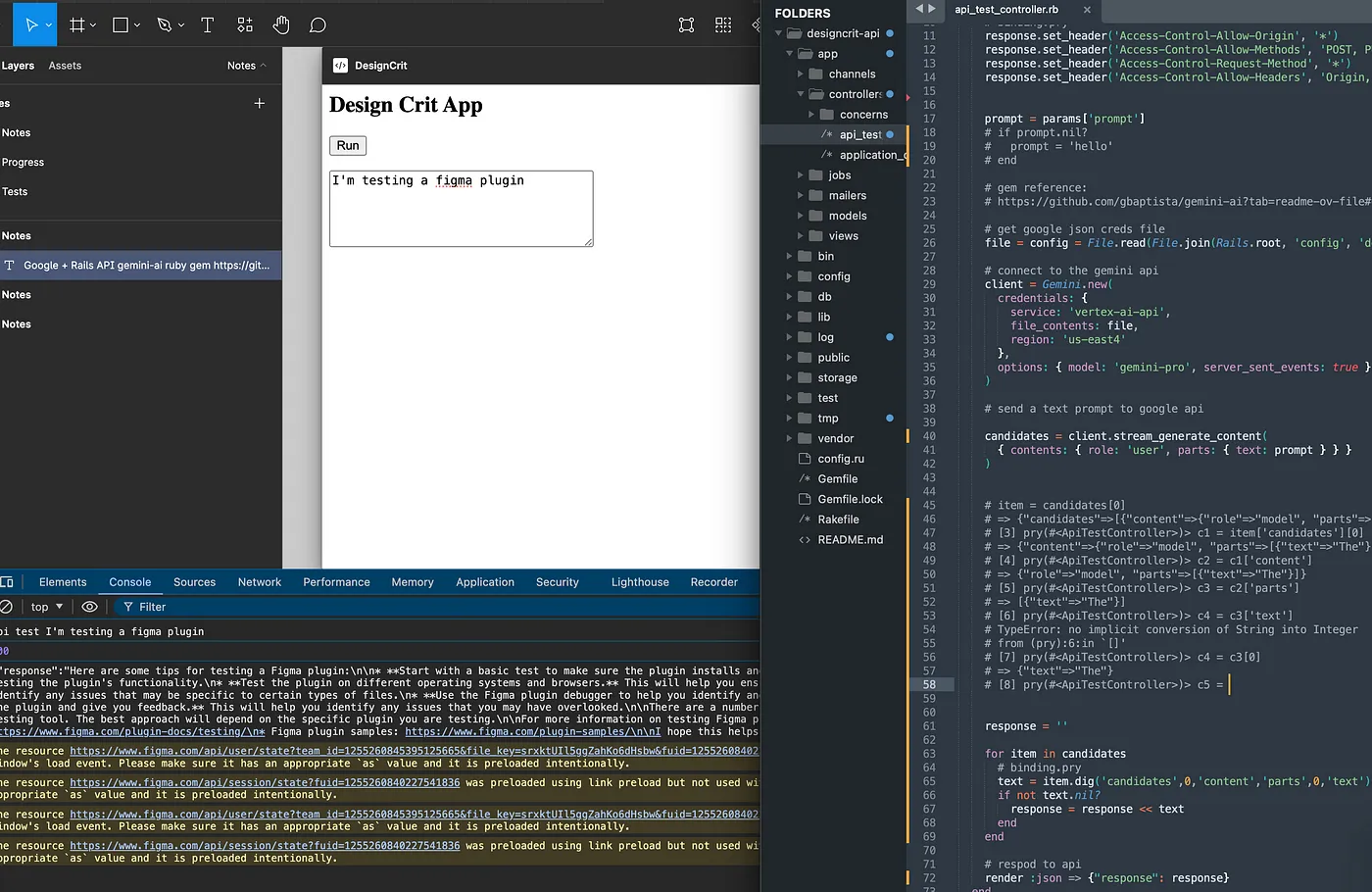Click line number 58 in editor gutter
Viewport: 1372px width, 892px height.
tap(929, 684)
